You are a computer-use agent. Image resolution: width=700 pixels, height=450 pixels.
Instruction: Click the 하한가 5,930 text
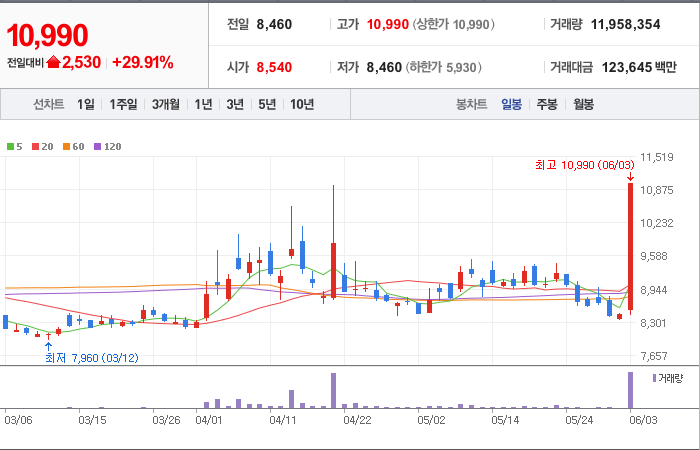tap(443, 67)
